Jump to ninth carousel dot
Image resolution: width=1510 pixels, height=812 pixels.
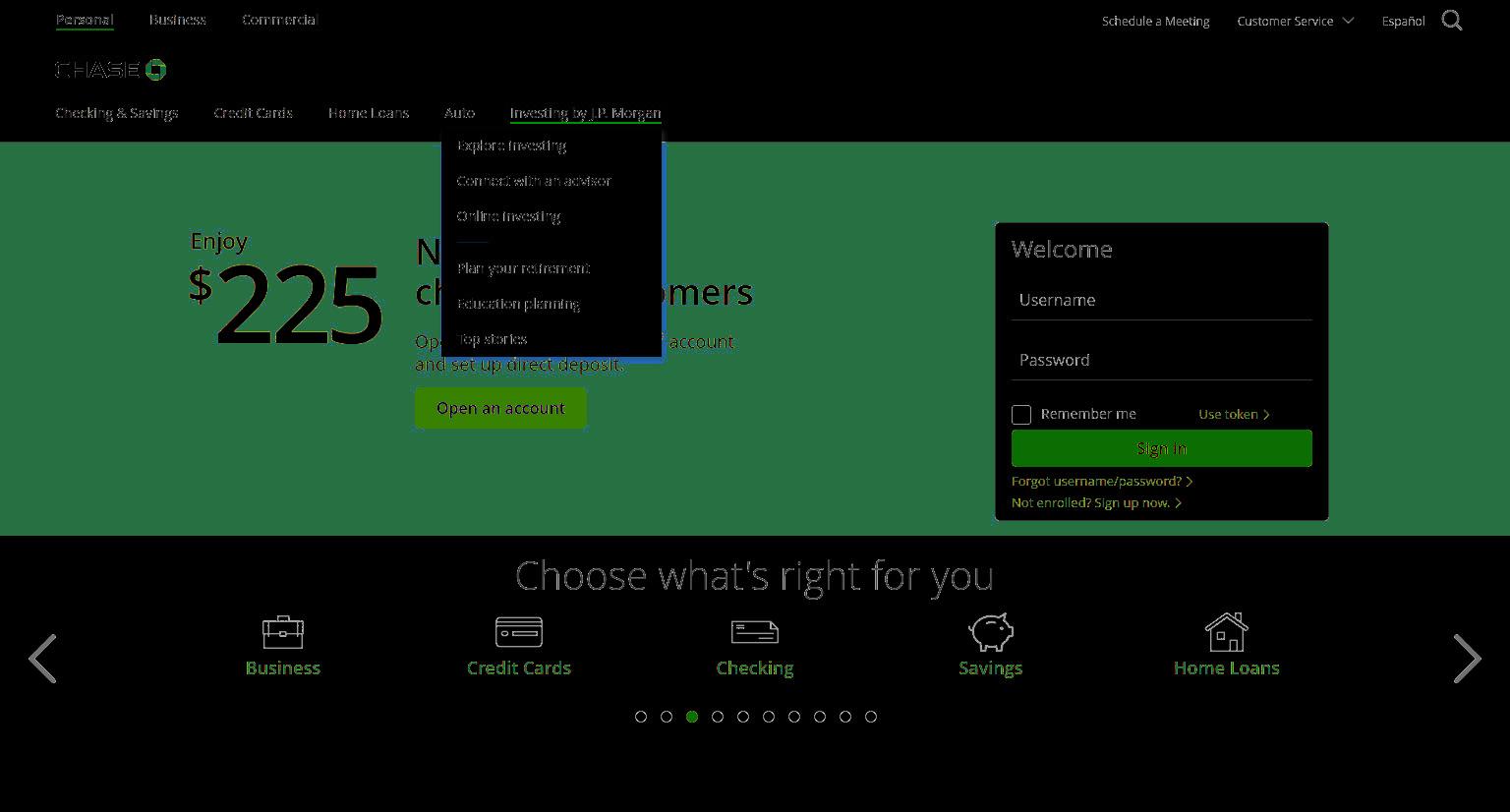[x=845, y=717]
